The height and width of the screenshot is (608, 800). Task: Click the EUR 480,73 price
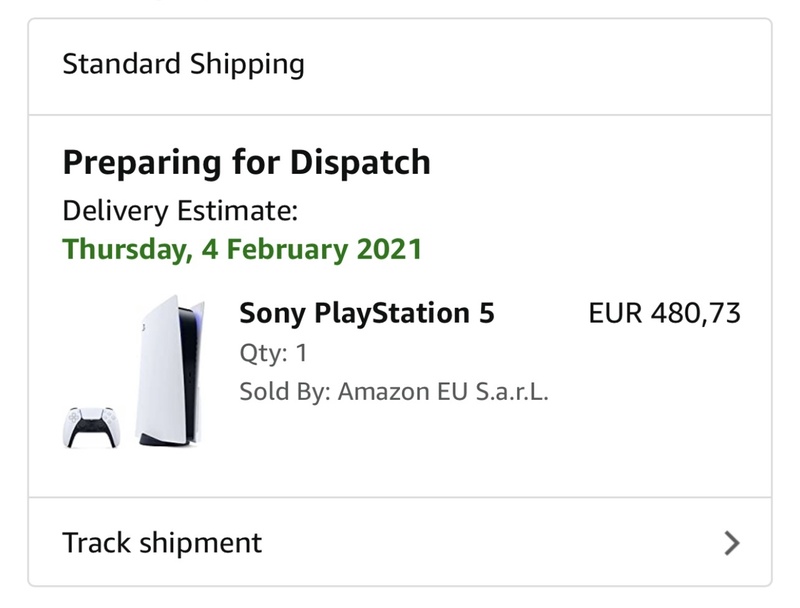point(664,314)
